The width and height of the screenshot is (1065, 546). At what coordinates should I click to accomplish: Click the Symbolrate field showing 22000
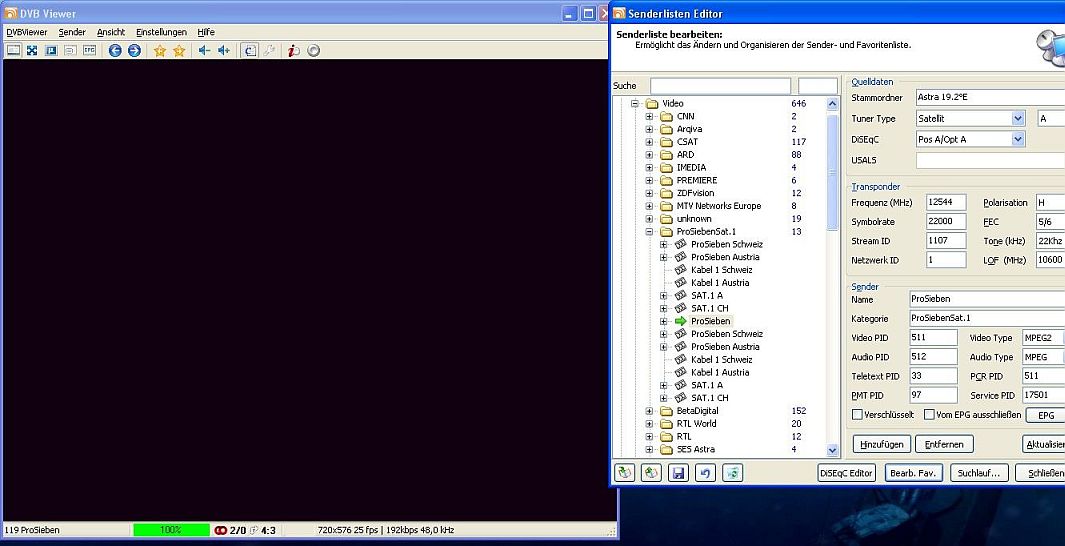coord(946,221)
